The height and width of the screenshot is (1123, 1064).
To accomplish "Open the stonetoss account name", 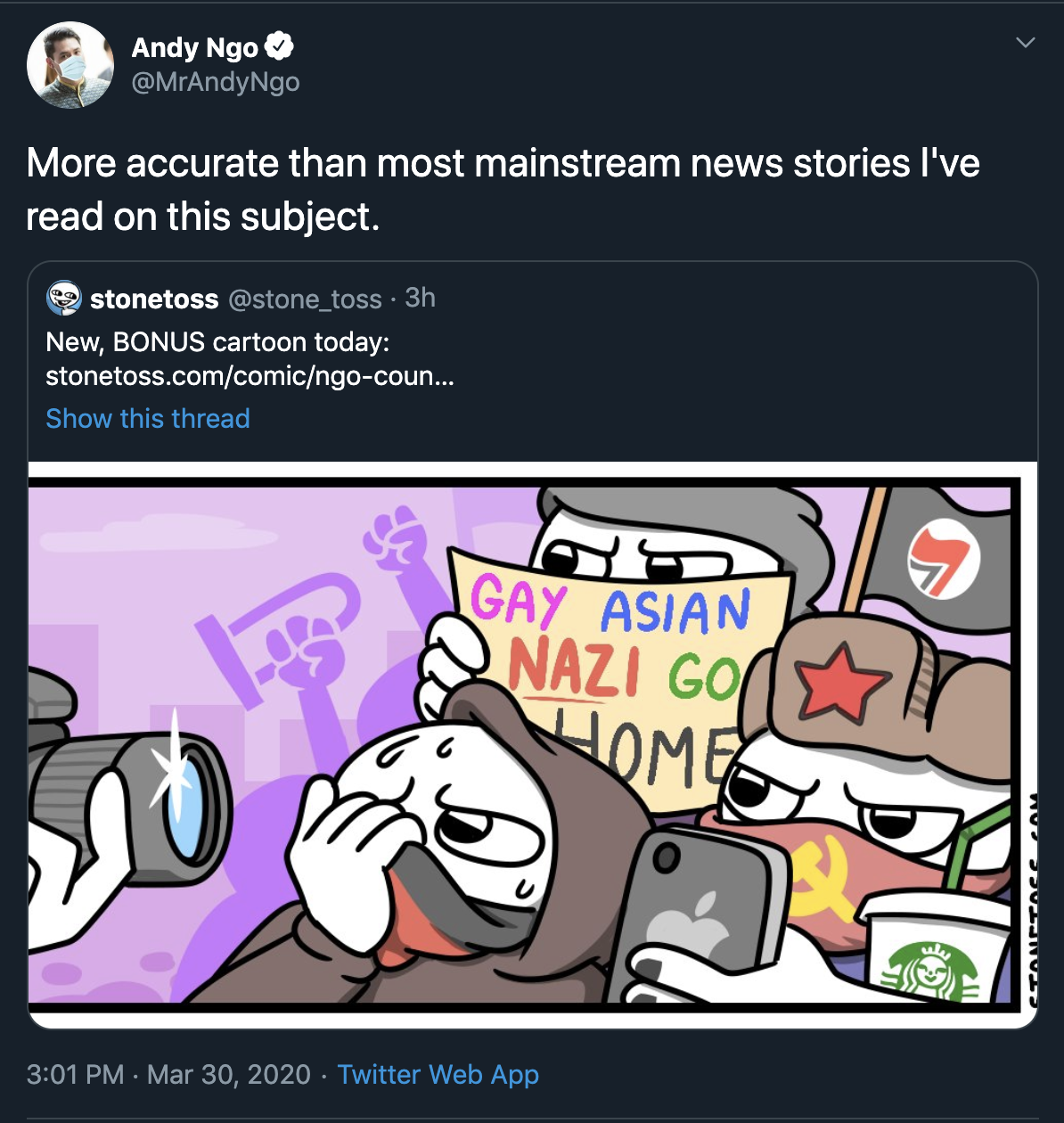I will point(154,299).
